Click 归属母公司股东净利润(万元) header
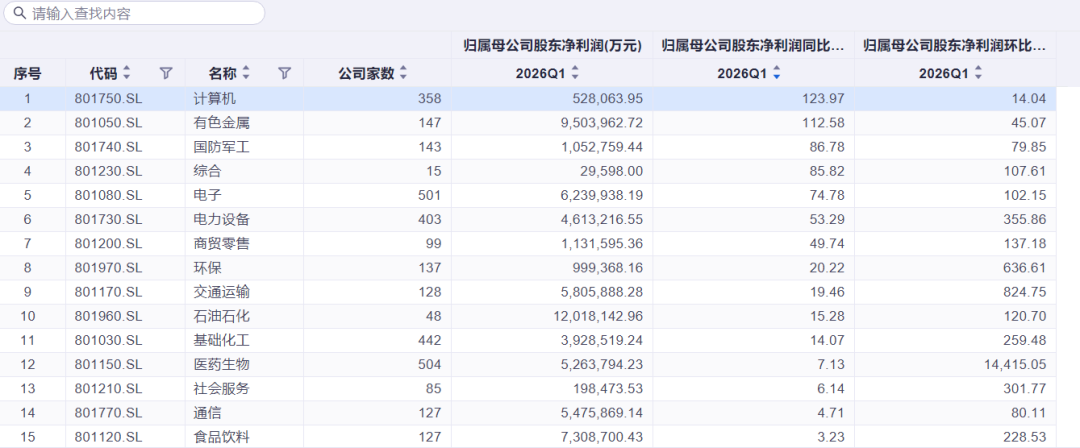The height and width of the screenshot is (448, 1080). [552, 46]
